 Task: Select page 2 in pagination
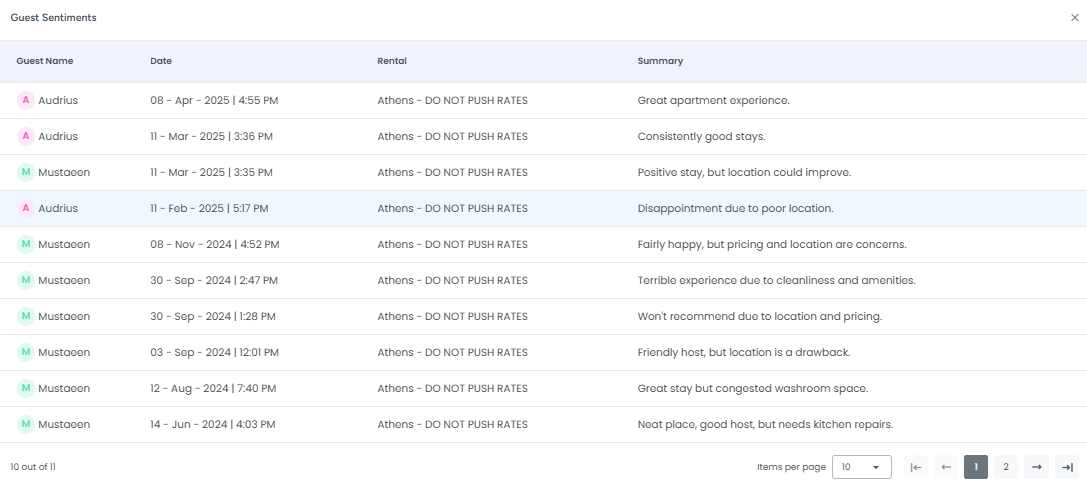1006,467
